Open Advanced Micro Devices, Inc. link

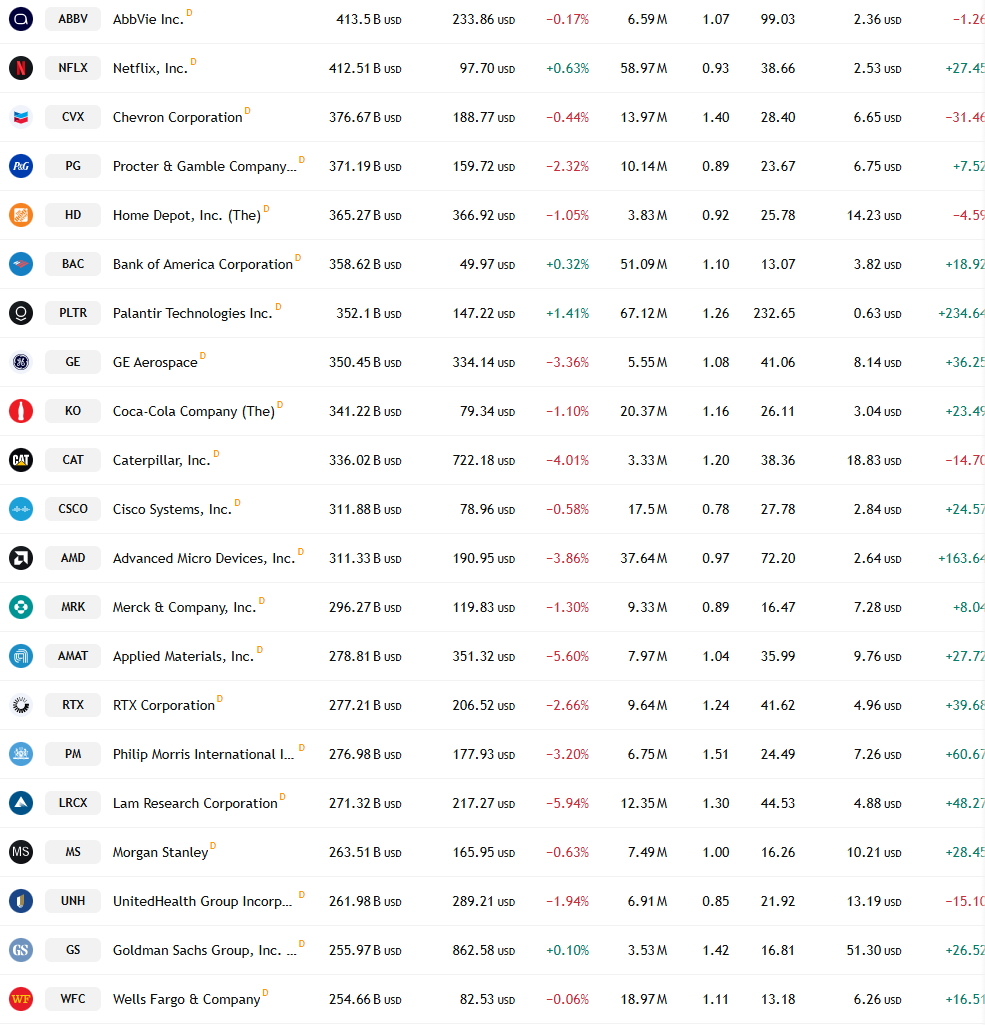click(x=204, y=559)
